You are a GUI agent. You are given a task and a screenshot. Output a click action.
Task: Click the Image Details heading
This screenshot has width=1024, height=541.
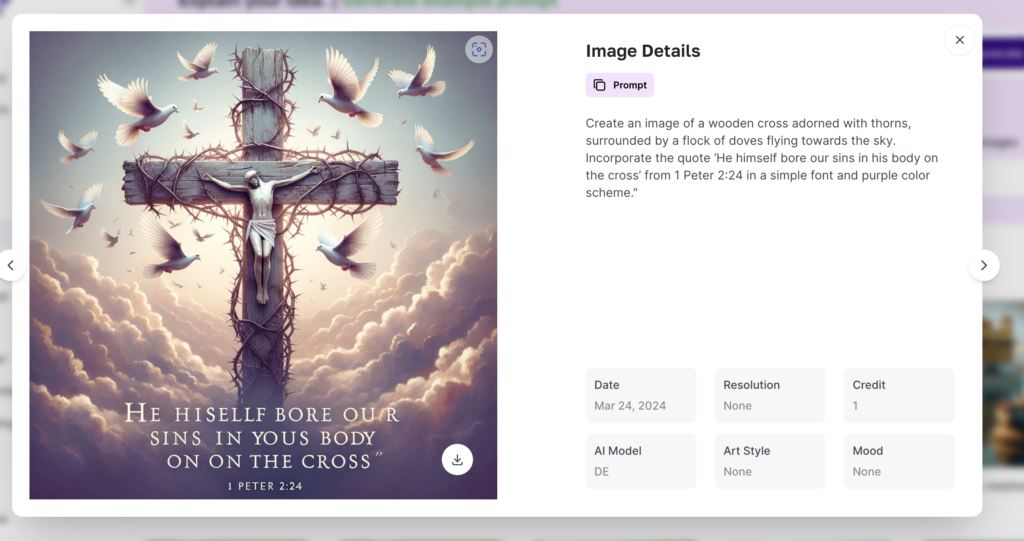643,51
